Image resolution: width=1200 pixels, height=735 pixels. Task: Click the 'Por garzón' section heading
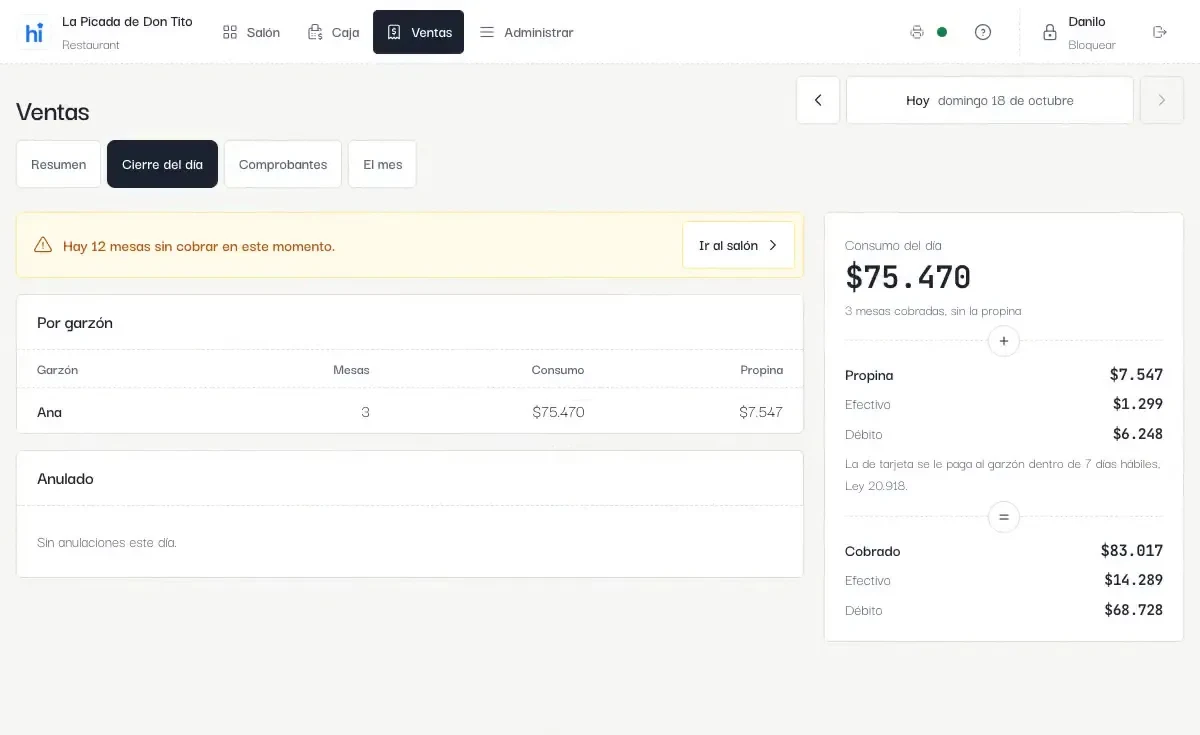coord(75,323)
